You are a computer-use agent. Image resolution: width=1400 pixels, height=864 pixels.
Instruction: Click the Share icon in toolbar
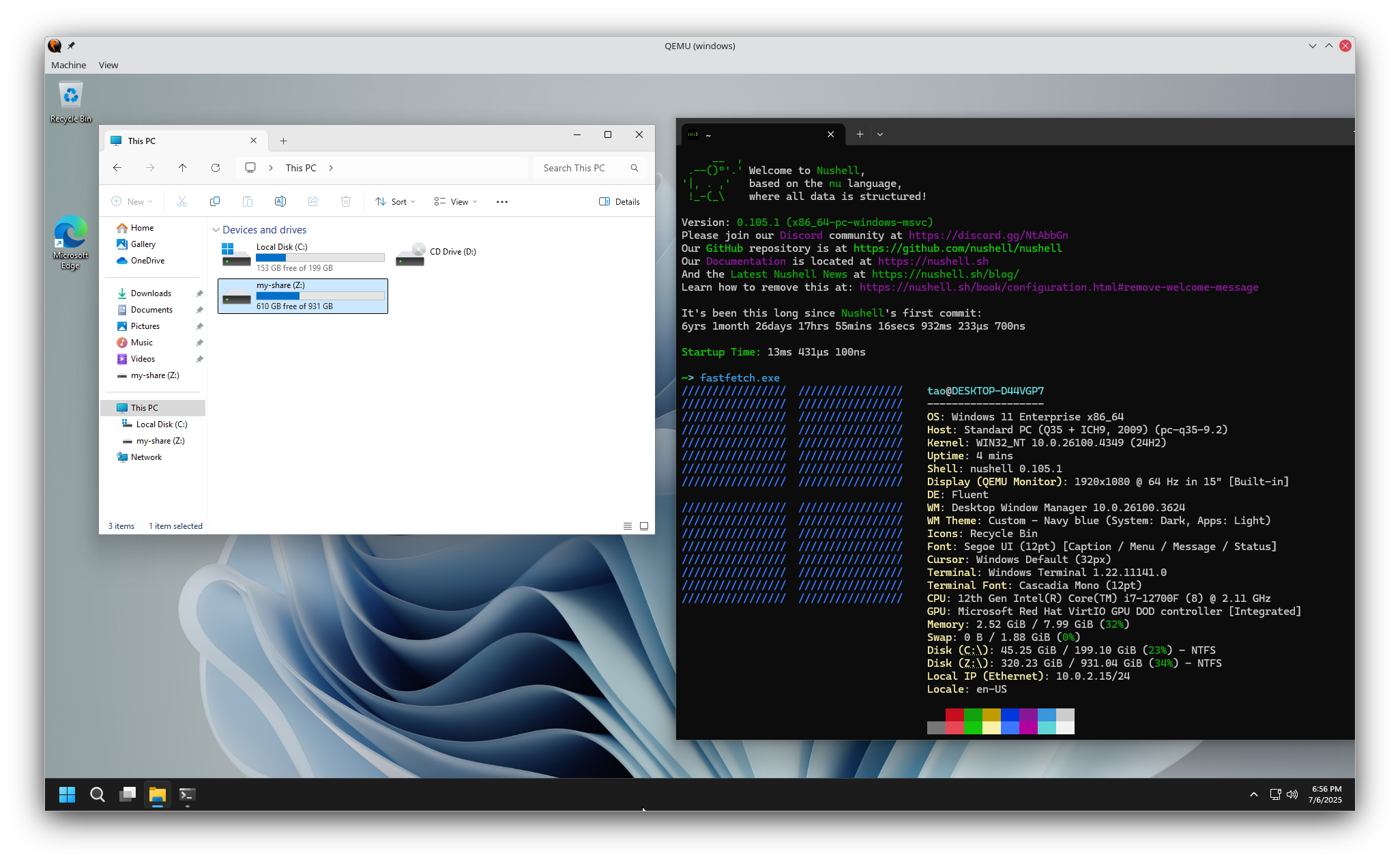click(313, 201)
